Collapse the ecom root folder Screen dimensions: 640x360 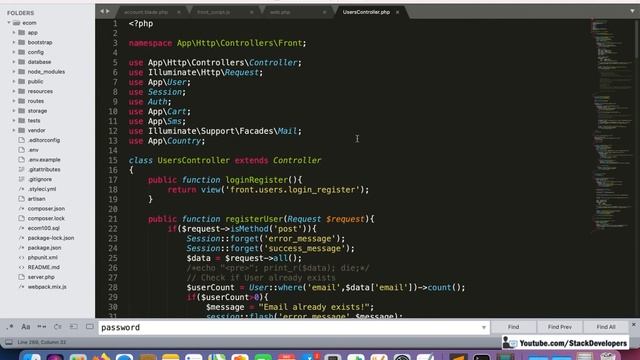[x=9, y=23]
